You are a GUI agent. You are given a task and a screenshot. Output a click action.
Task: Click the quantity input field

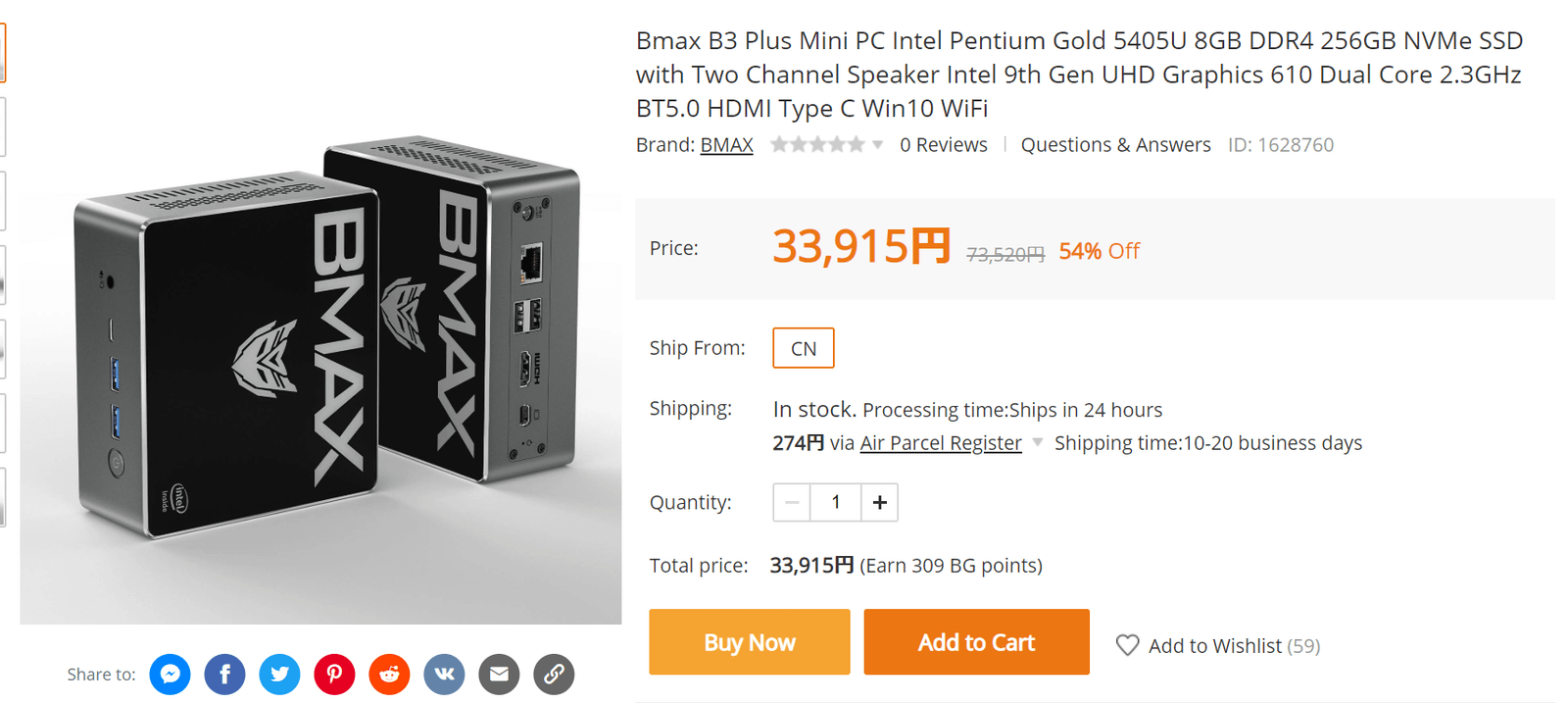(836, 502)
